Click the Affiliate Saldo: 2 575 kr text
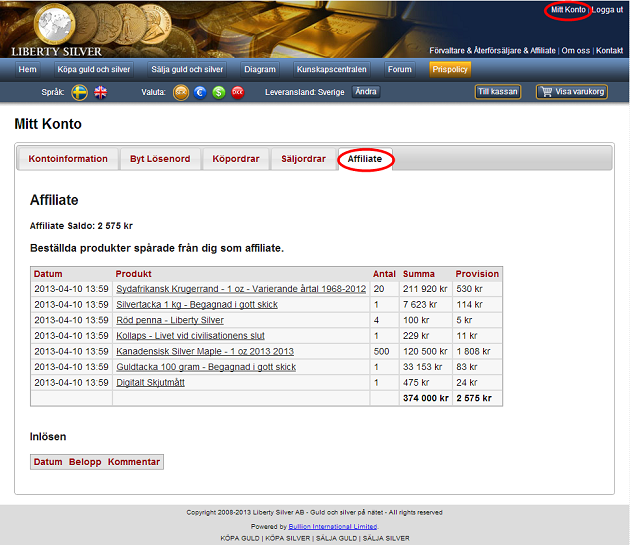This screenshot has height=545, width=630. (81, 226)
